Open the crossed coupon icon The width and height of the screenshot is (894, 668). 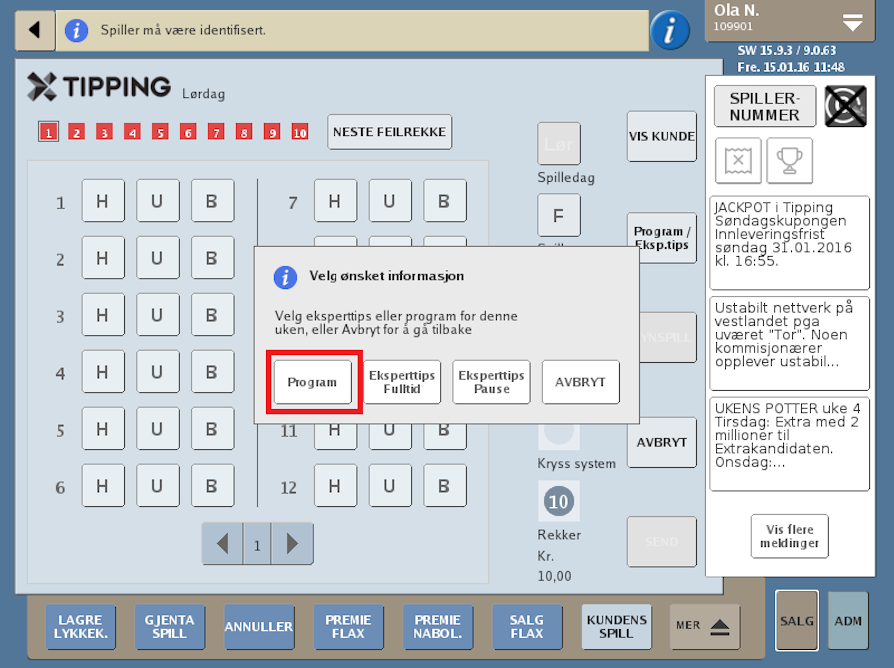738,160
